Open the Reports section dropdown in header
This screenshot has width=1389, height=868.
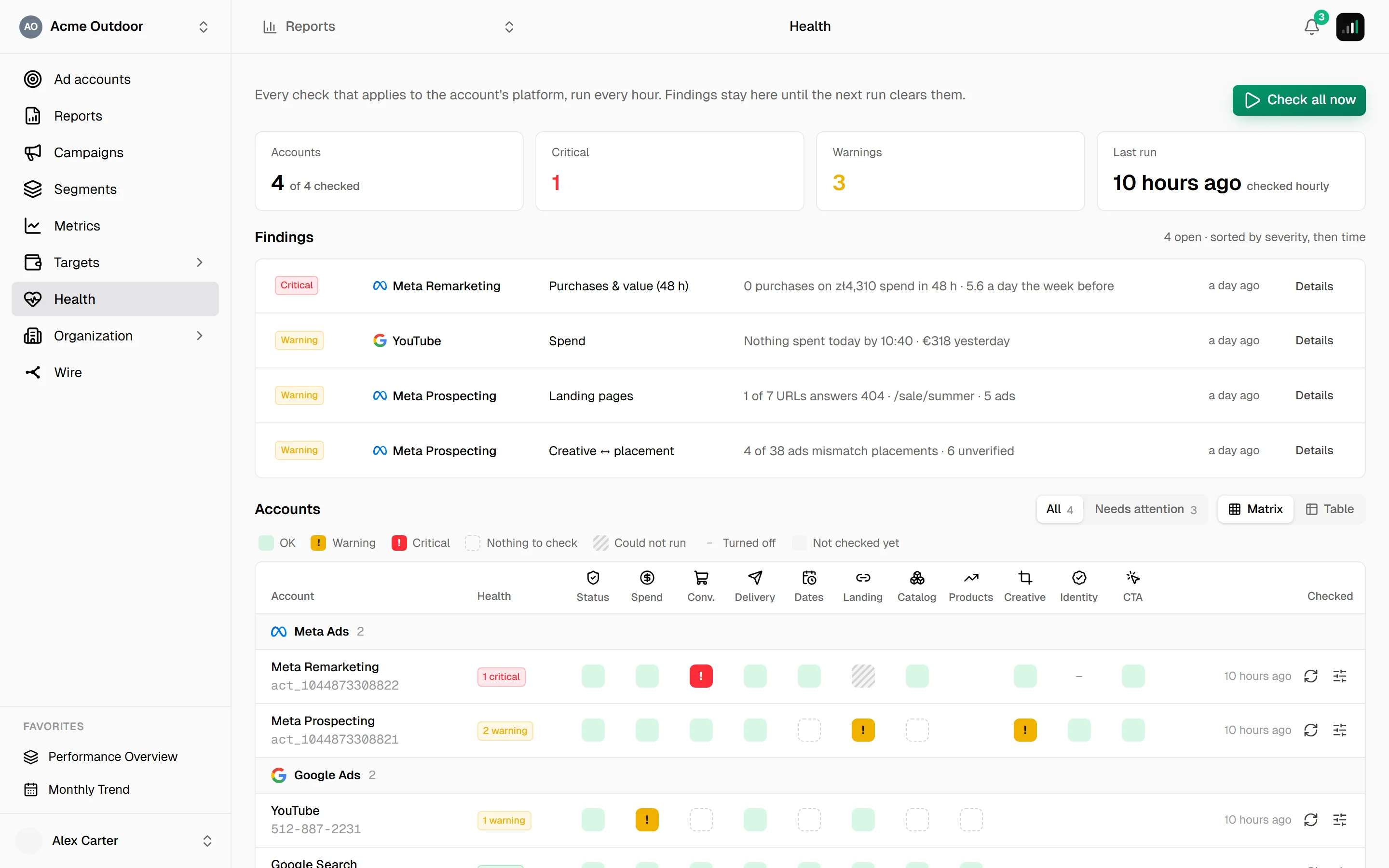388,27
